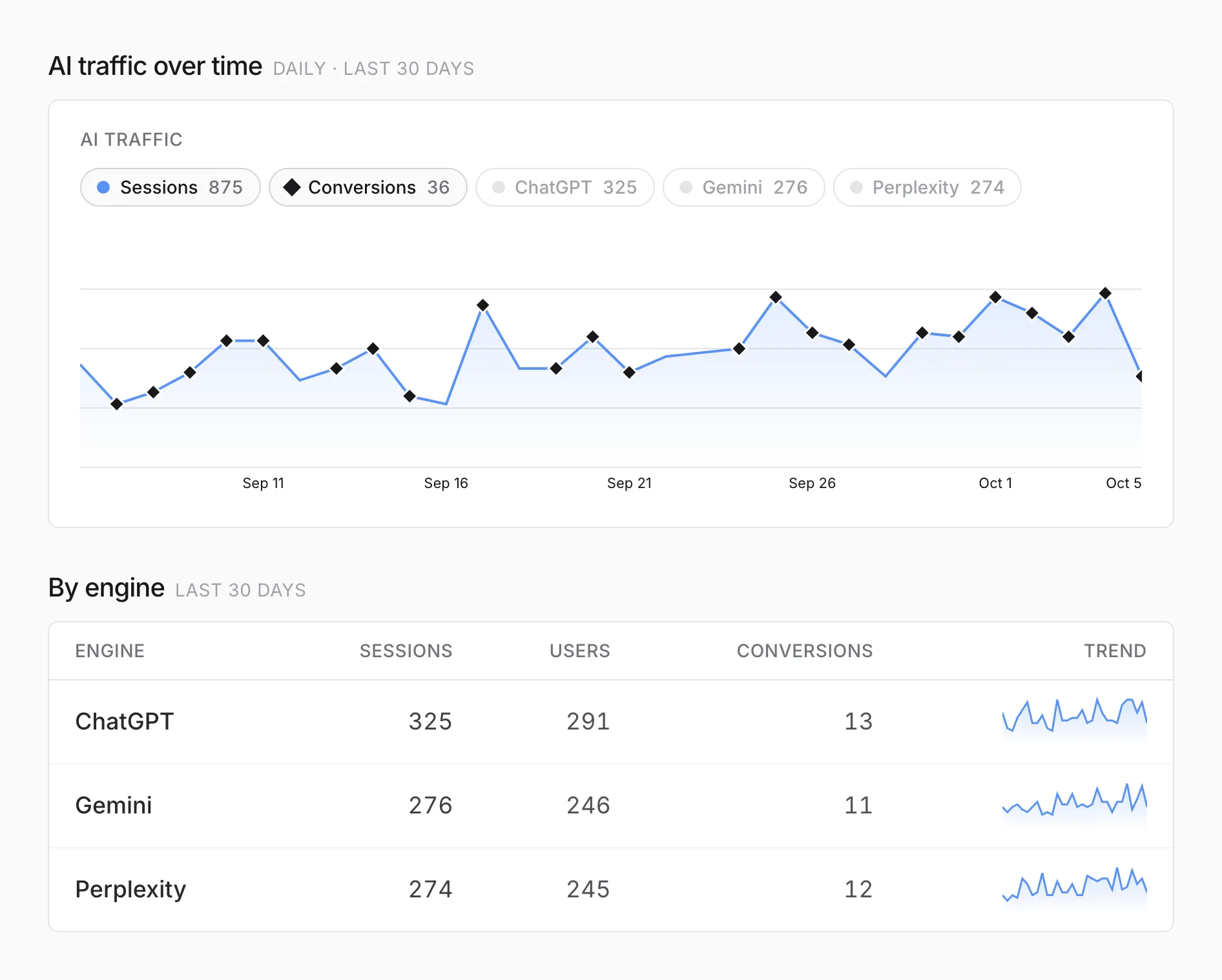This screenshot has height=980, width=1222.
Task: Click the 'DAILY · LAST 30 DAYS' subtitle
Action: coord(373,68)
